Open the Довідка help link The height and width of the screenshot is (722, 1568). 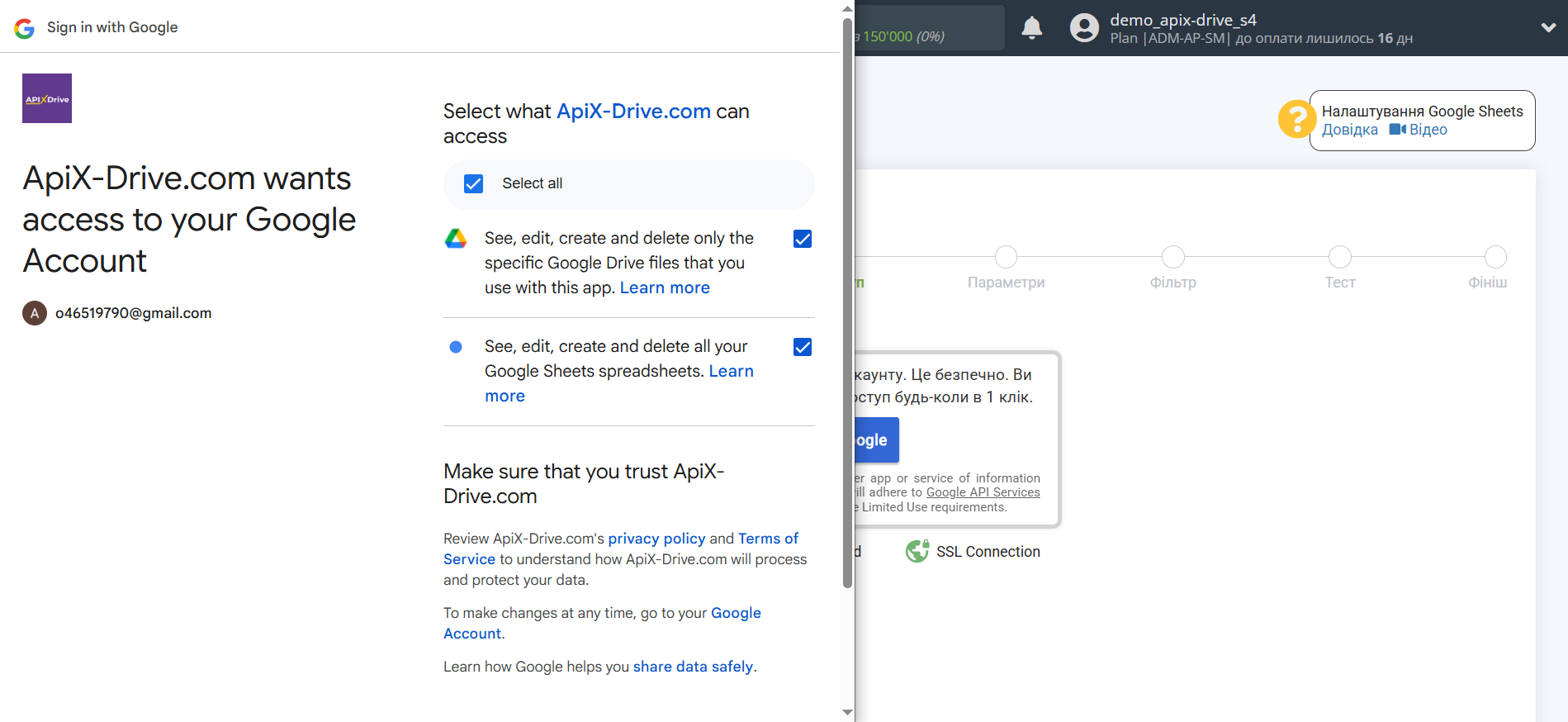click(1349, 130)
